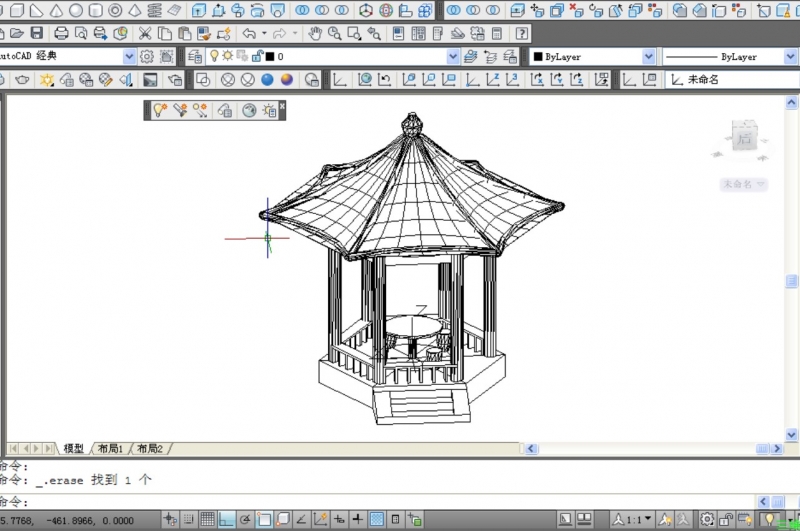The image size is (800, 531).
Task: Select the Presspull tool
Action: 218,10
